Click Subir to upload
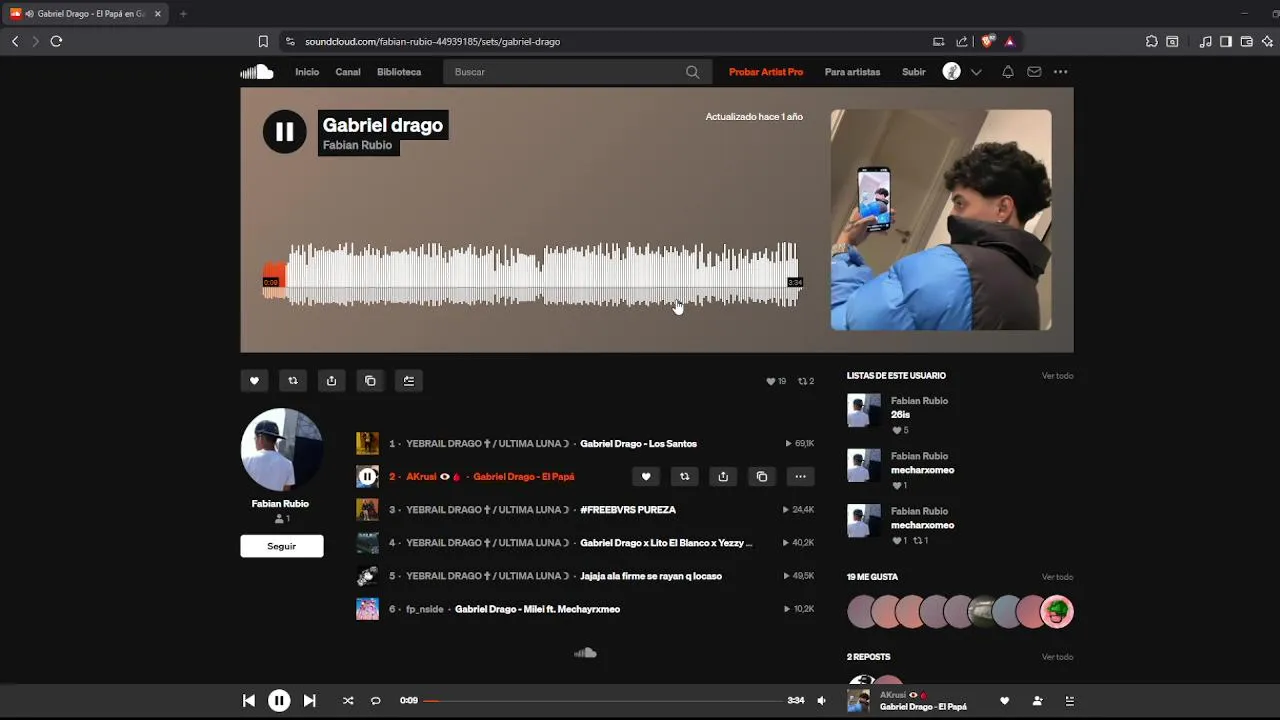This screenshot has width=1280, height=720. pyautogui.click(x=914, y=72)
